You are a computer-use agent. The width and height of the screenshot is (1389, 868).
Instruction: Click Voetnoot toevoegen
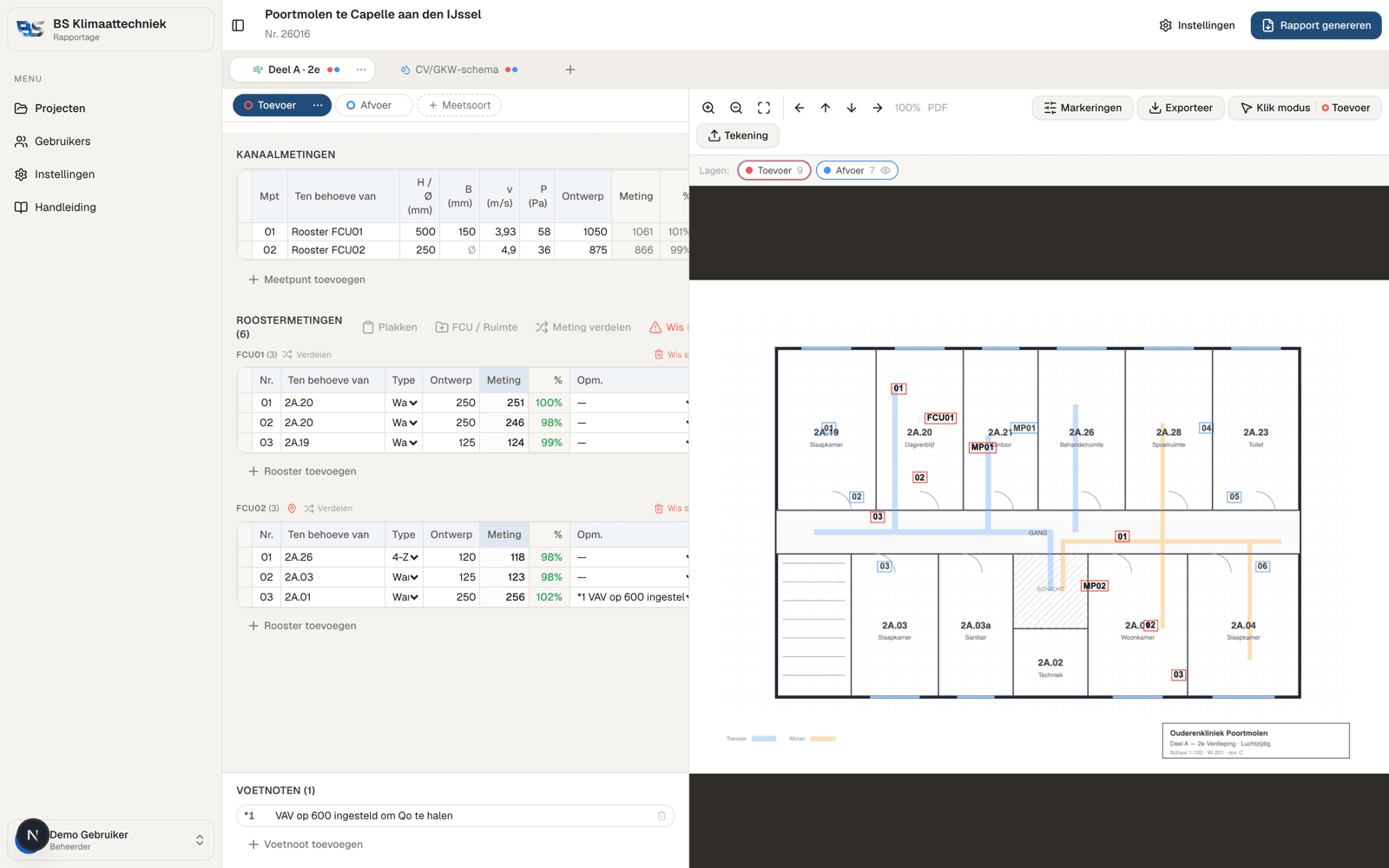click(x=306, y=845)
